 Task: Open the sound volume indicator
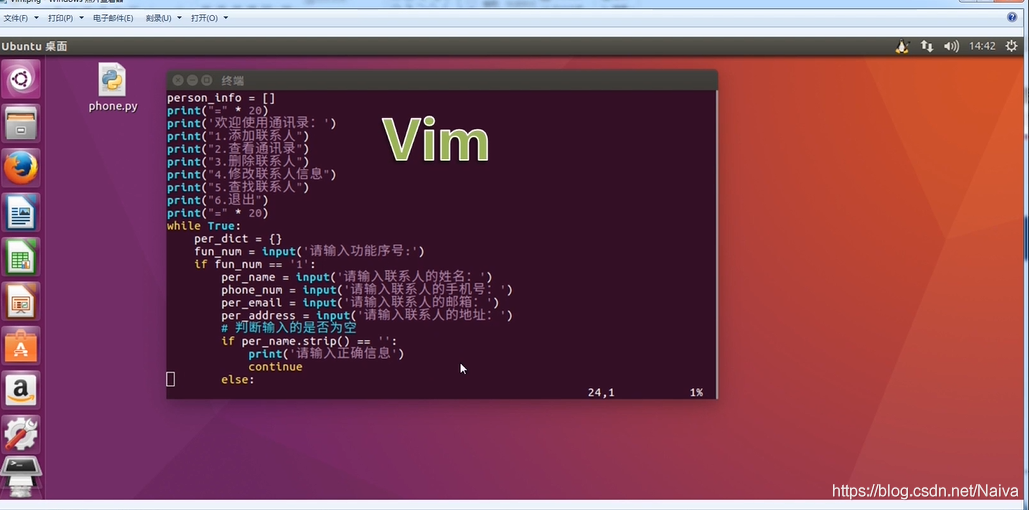click(x=951, y=47)
